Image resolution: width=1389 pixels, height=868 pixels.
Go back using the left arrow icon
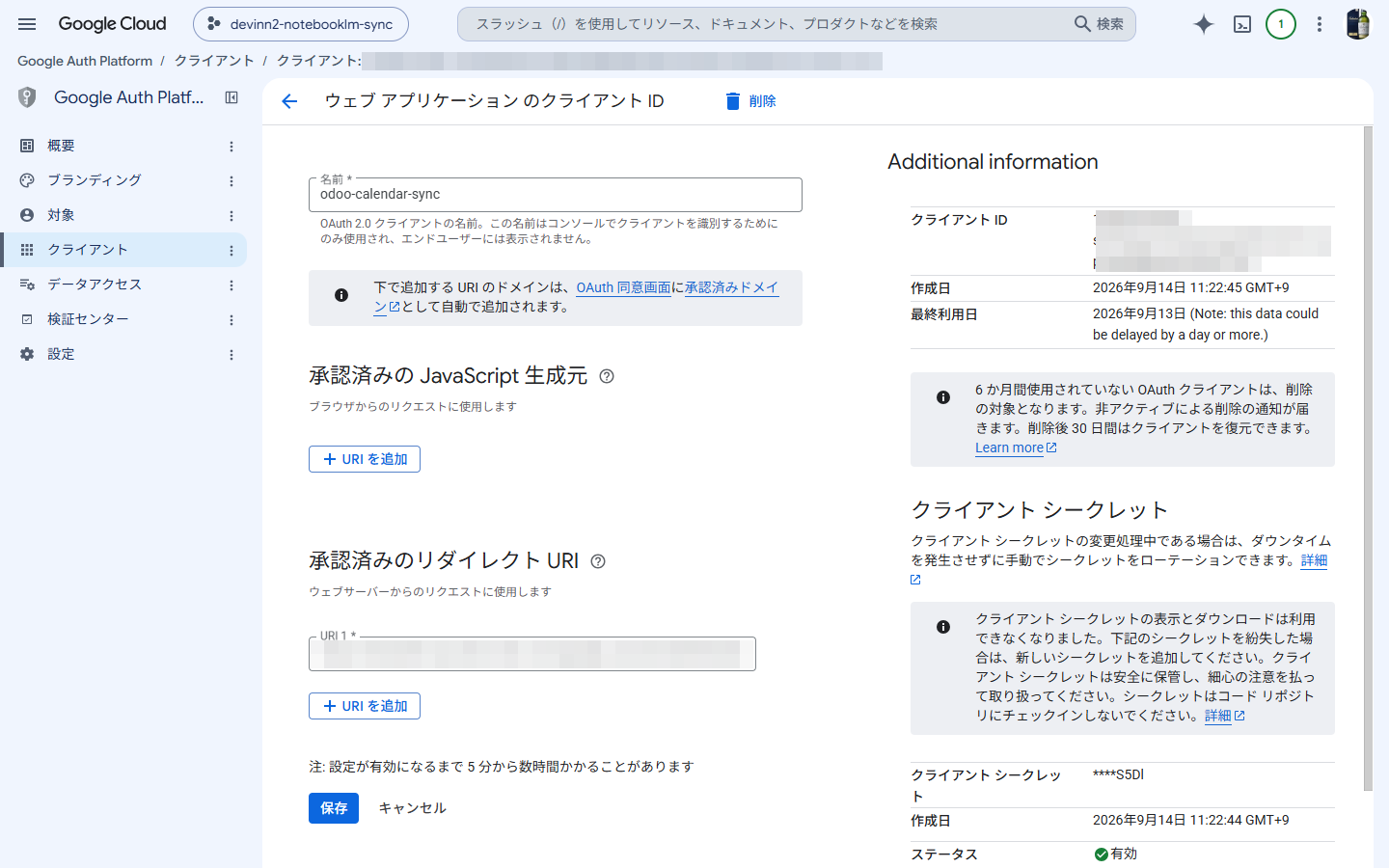[x=289, y=101]
